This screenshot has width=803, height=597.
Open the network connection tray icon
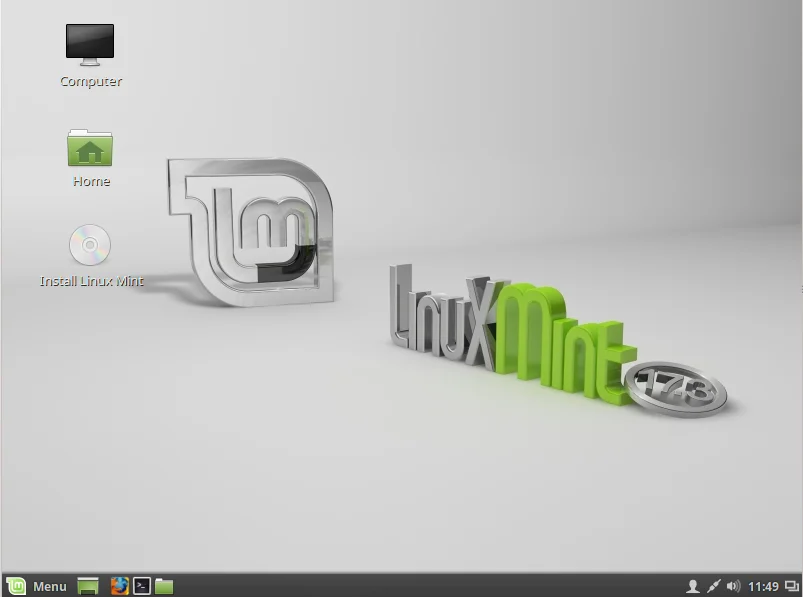tap(713, 586)
